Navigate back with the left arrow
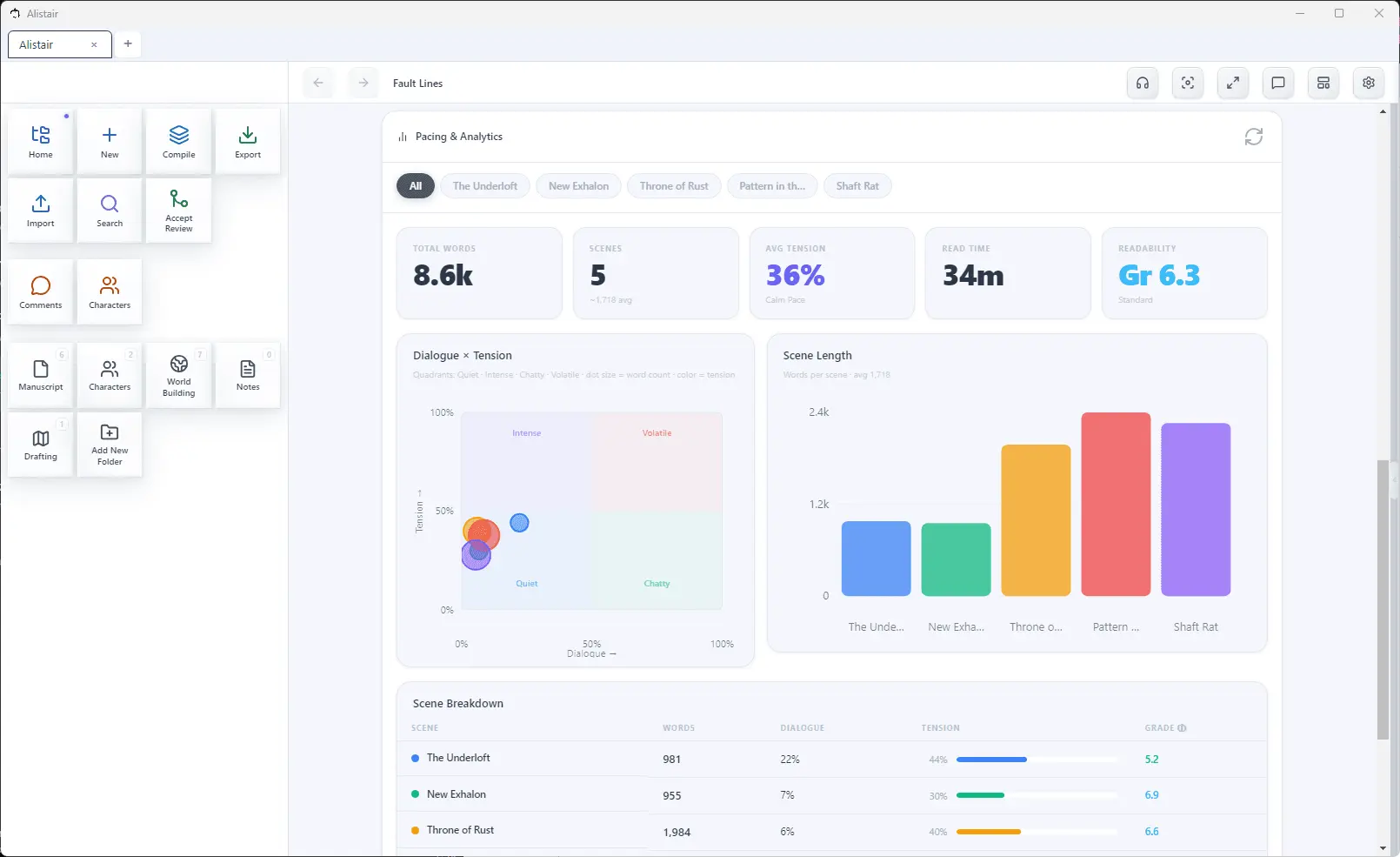The image size is (1400, 857). coord(318,83)
